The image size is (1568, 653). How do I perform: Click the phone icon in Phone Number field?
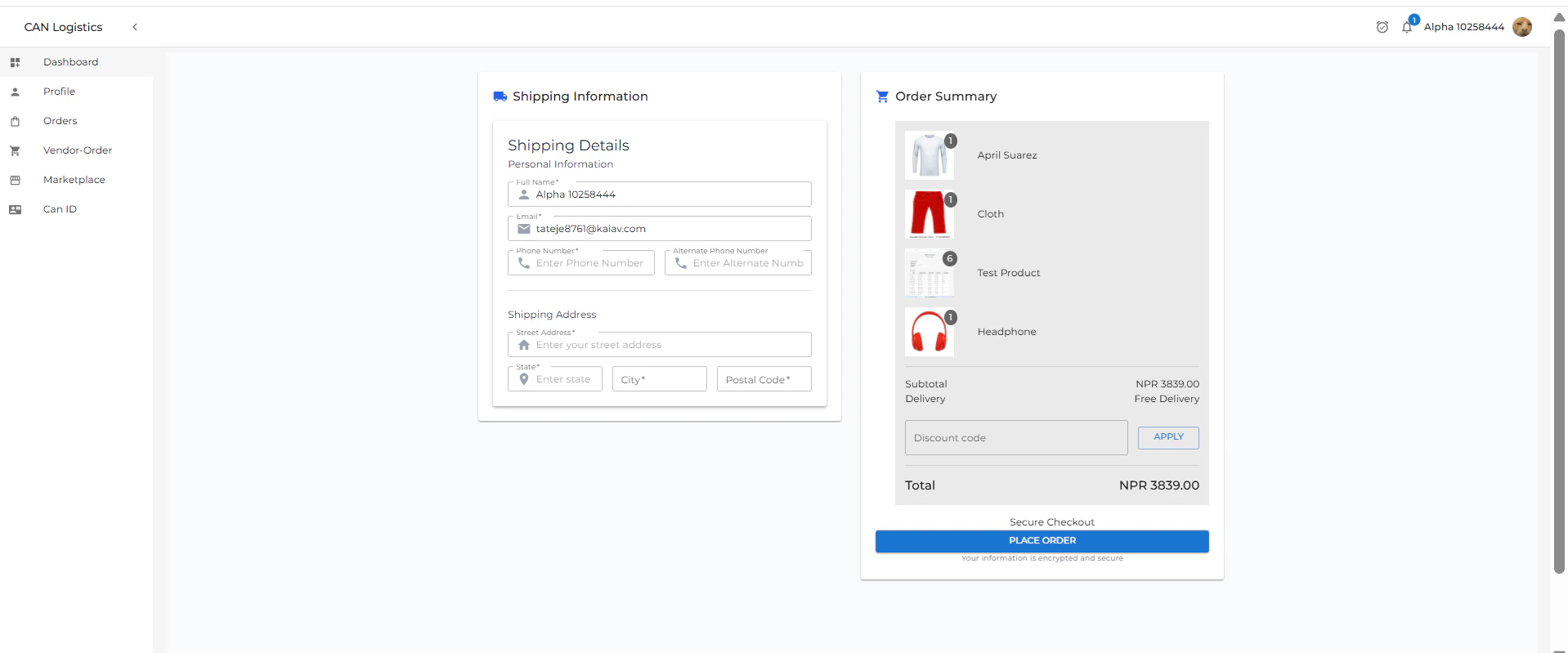[x=524, y=263]
